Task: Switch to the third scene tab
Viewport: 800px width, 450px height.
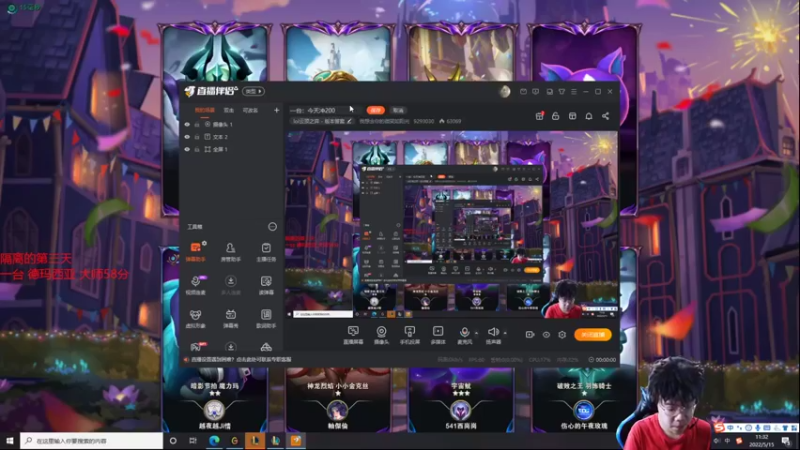Action: (250, 110)
